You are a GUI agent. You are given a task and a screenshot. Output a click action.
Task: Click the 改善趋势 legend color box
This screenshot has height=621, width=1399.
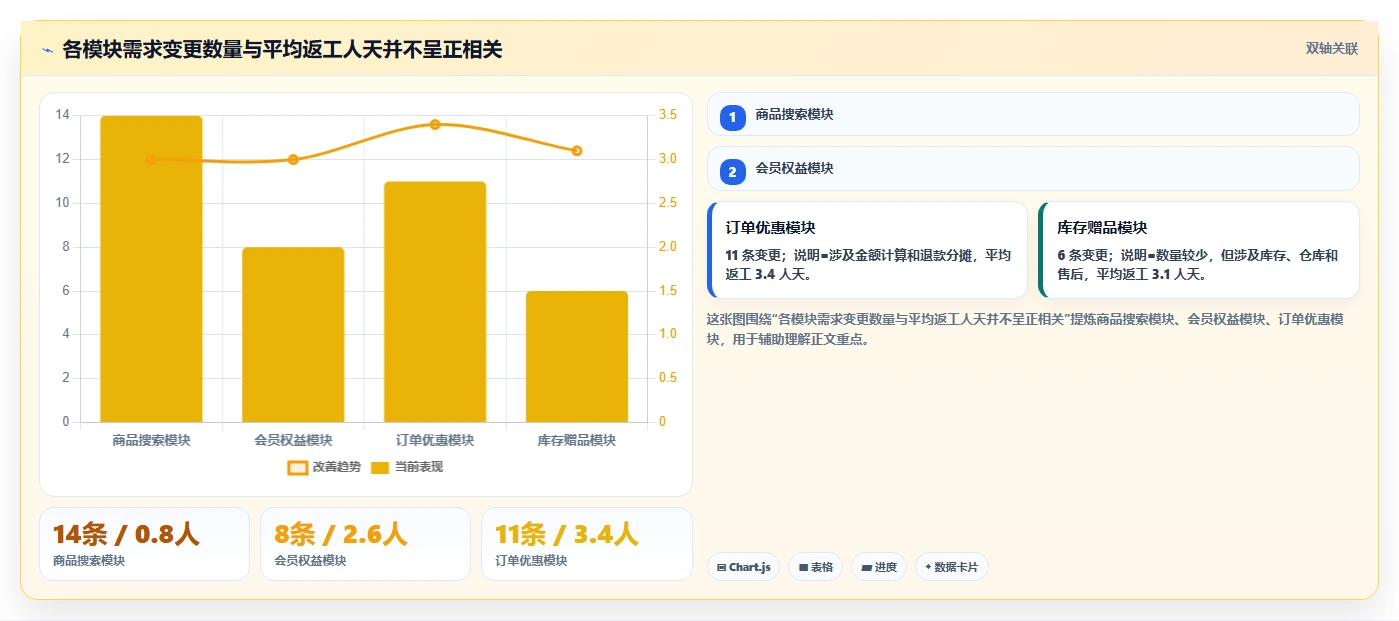click(x=297, y=467)
